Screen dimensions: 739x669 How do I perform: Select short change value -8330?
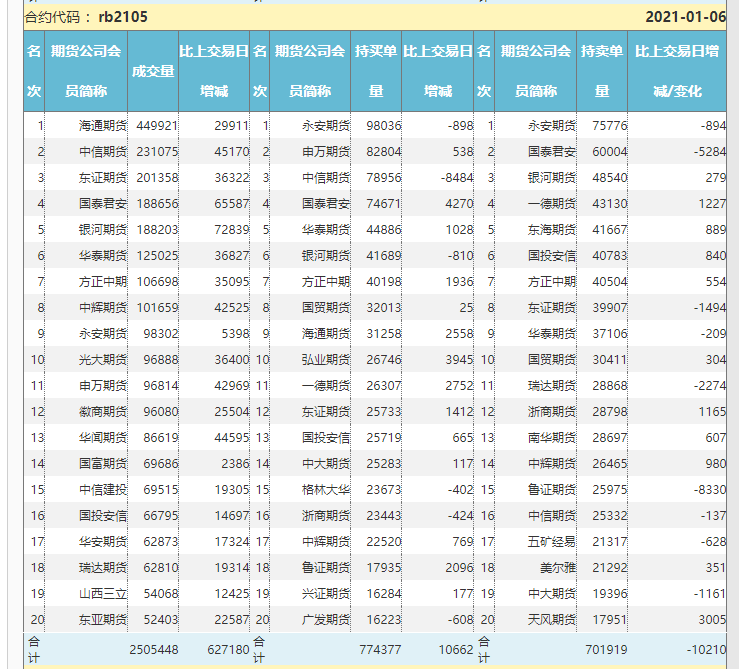tap(710, 489)
